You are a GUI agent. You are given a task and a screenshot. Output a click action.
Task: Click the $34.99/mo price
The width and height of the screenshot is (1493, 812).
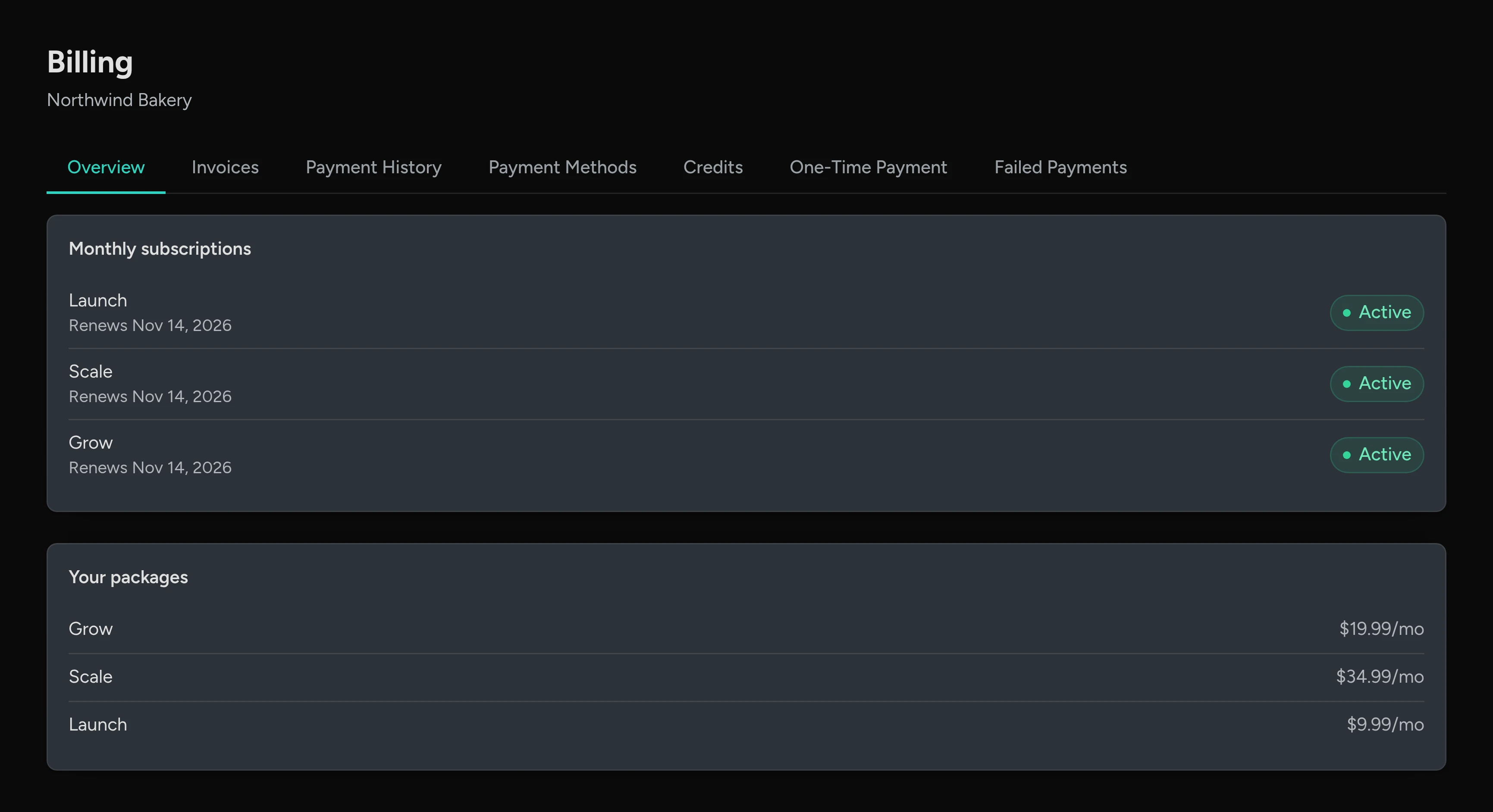point(1380,677)
